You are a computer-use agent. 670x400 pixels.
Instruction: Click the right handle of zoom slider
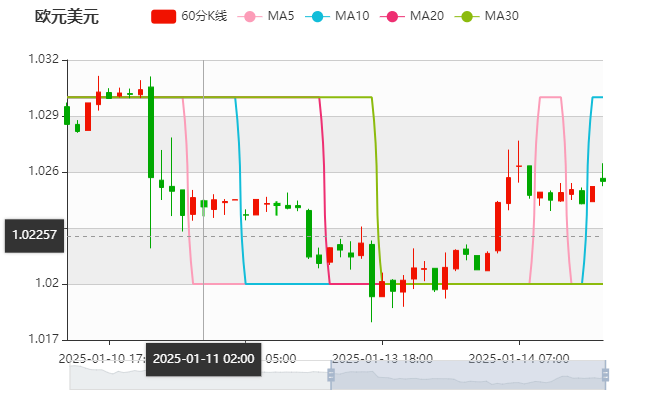[606, 375]
